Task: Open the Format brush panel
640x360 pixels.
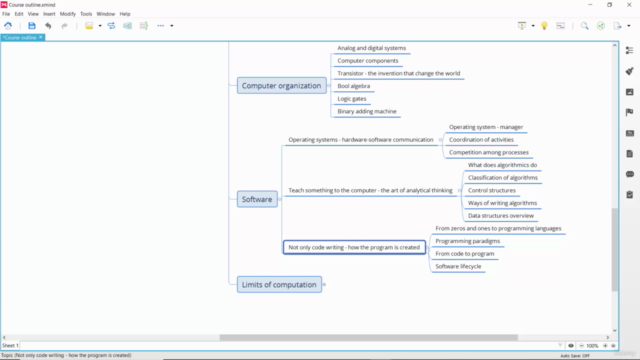Action: [629, 71]
